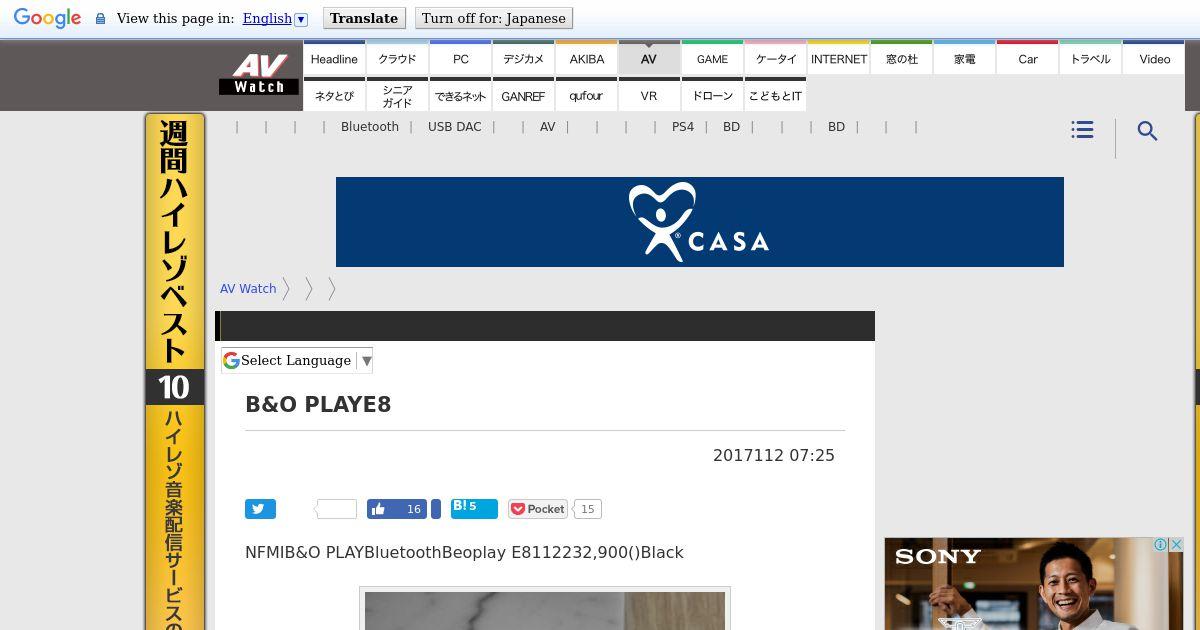The image size is (1200, 630).
Task: Follow the USB DAC topic link
Action: (x=455, y=127)
